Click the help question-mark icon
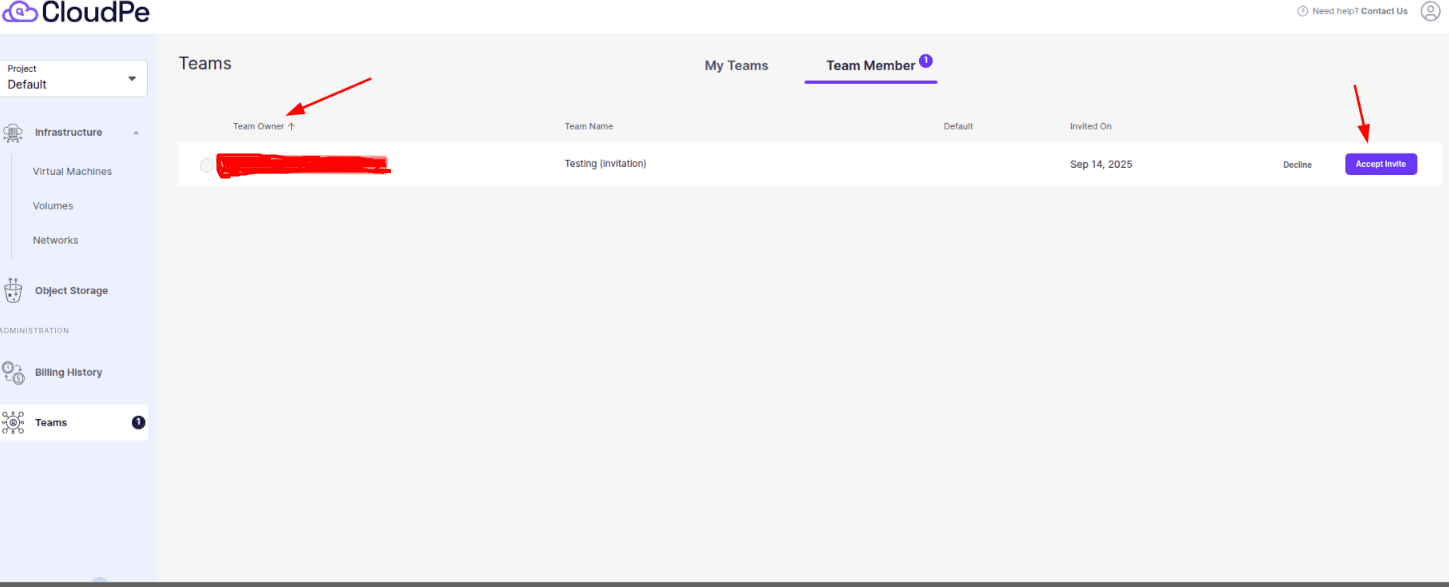 pos(1302,11)
